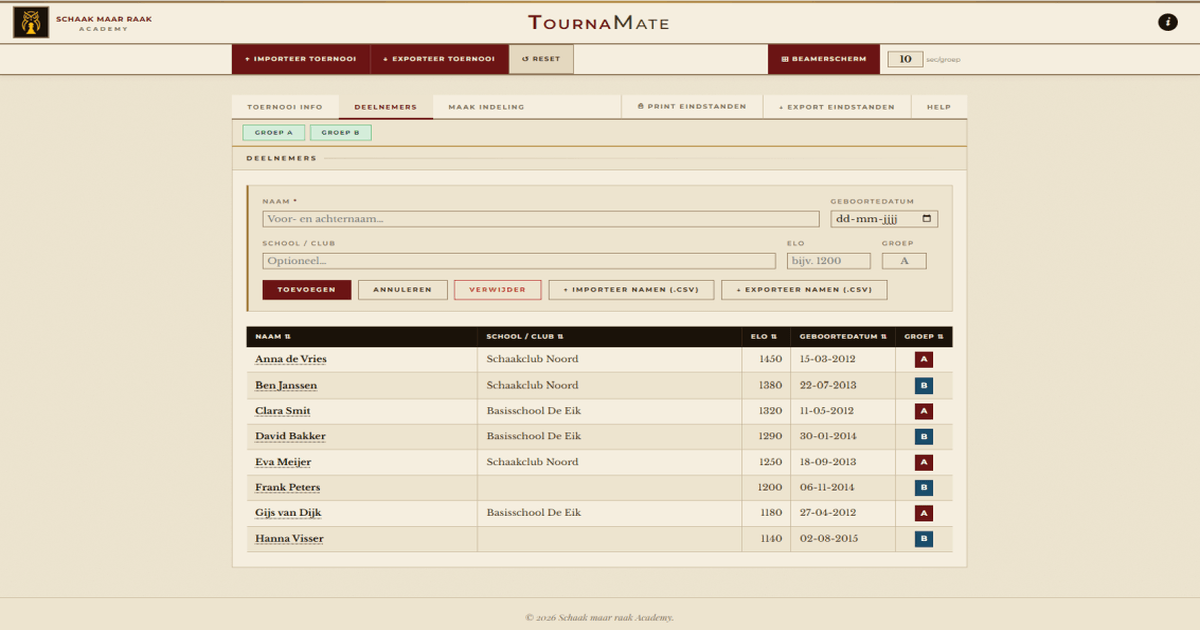Click birthdate 22-07-2013 in Ben's row
The image size is (1200, 630).
(x=826, y=385)
